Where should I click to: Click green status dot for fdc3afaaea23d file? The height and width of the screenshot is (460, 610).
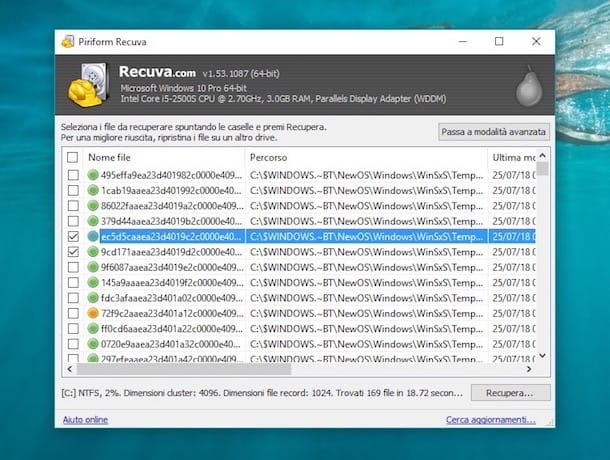coord(93,298)
